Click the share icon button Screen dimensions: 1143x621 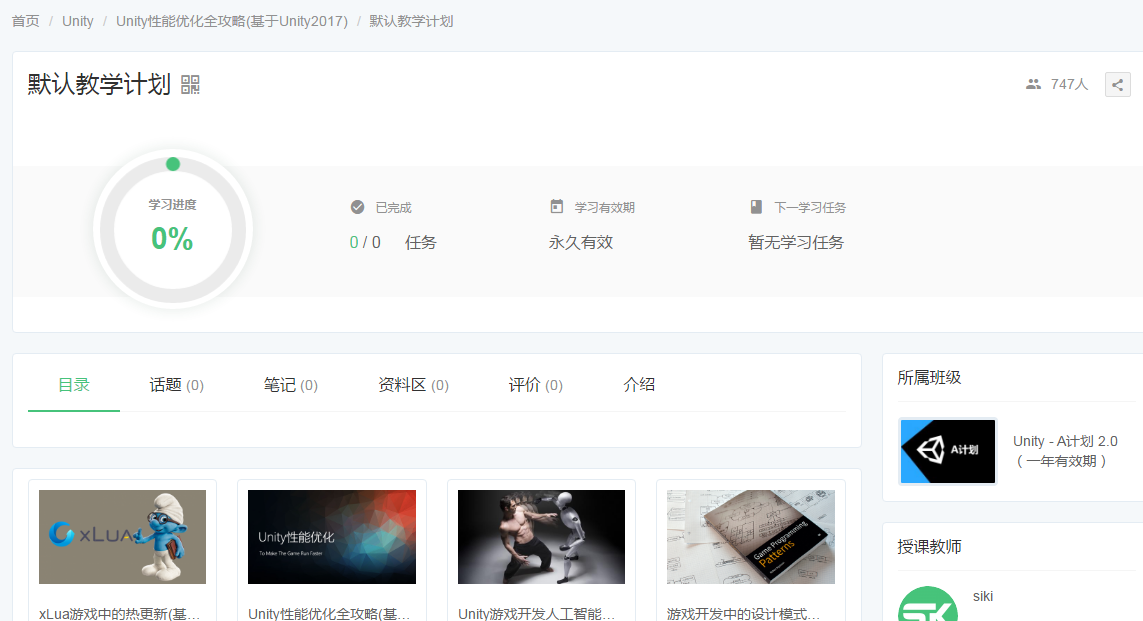1117,85
